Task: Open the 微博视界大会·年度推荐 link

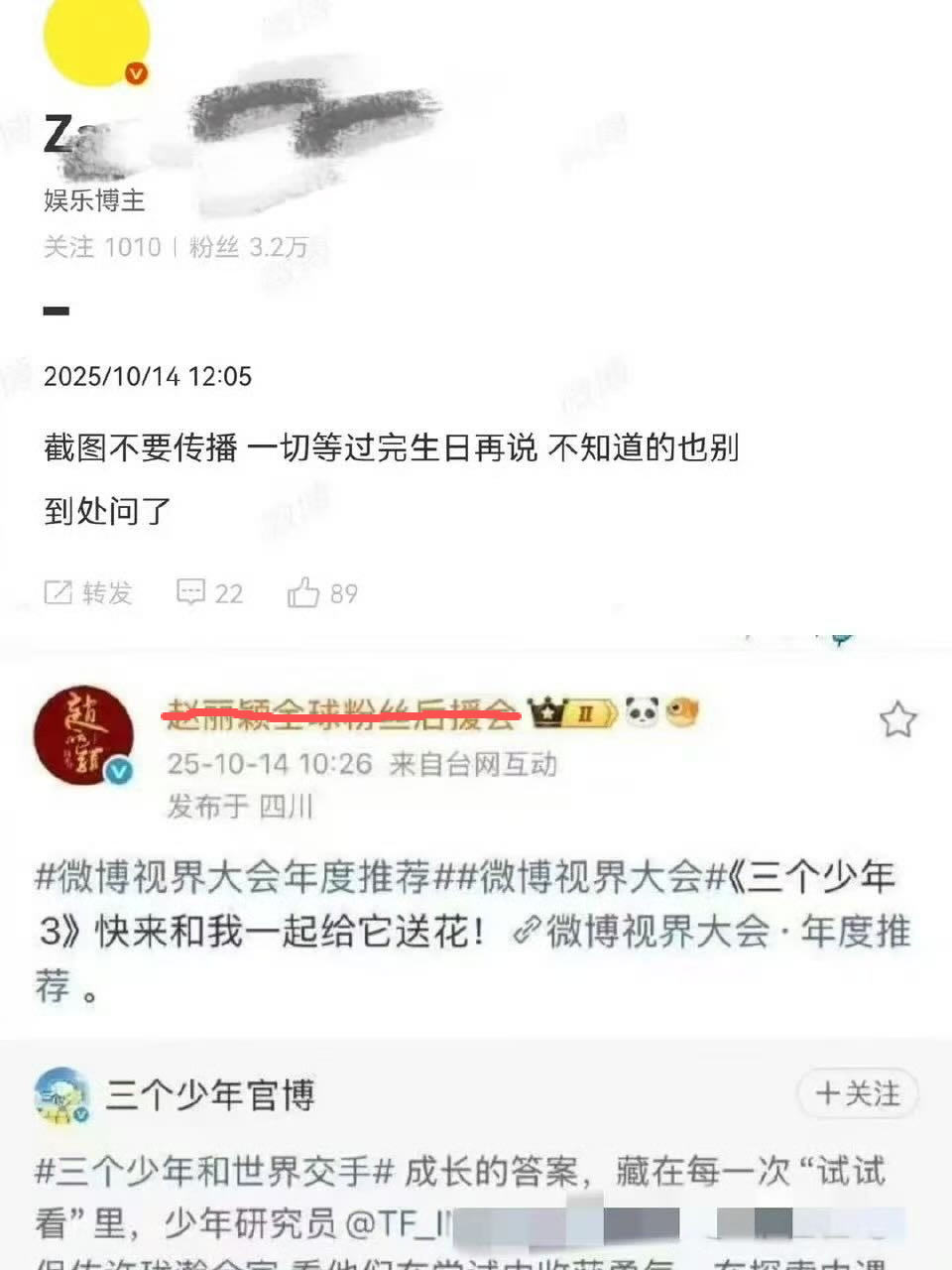Action: pos(712,932)
